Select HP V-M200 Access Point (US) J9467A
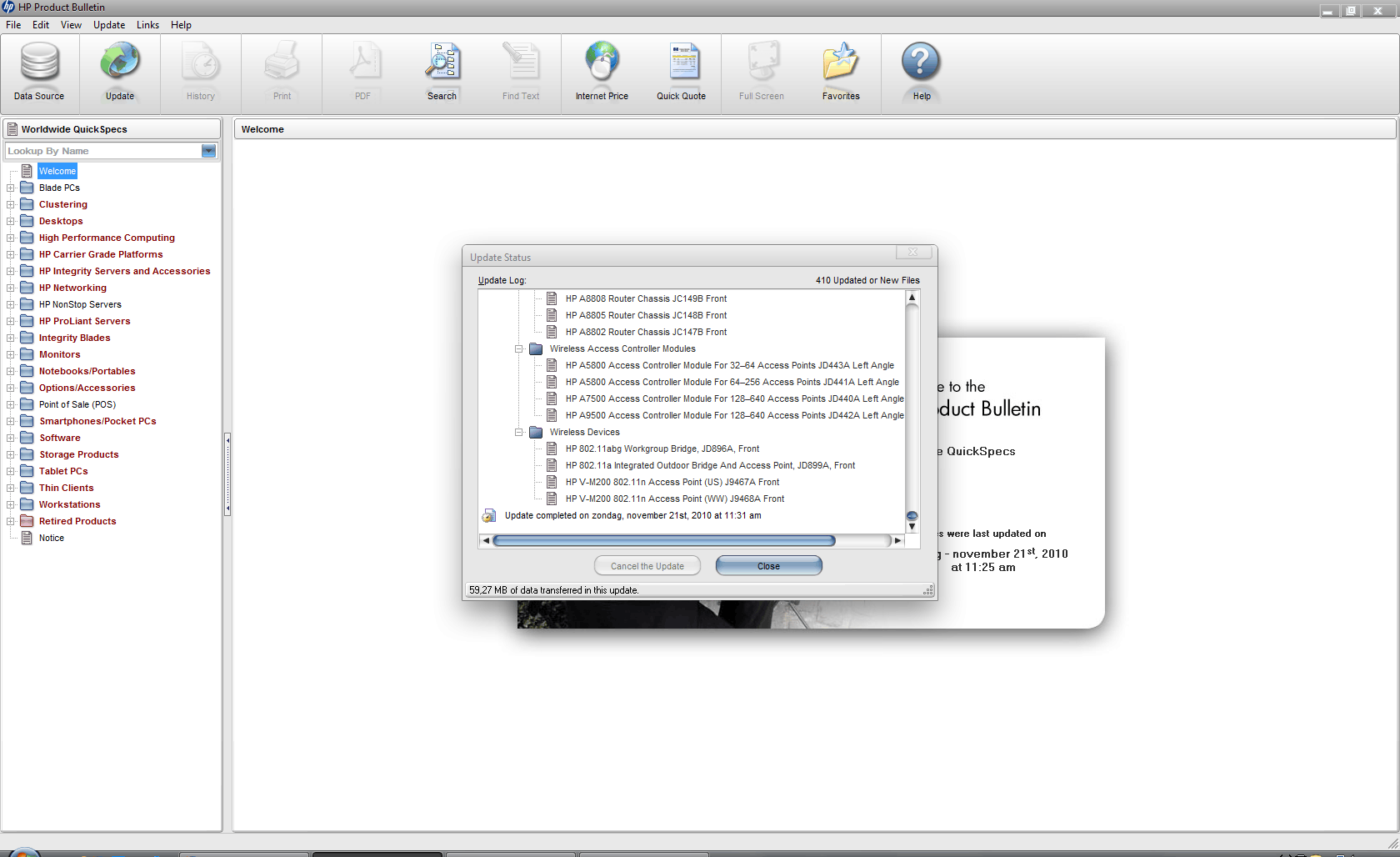This screenshot has height=857, width=1400. tap(672, 482)
